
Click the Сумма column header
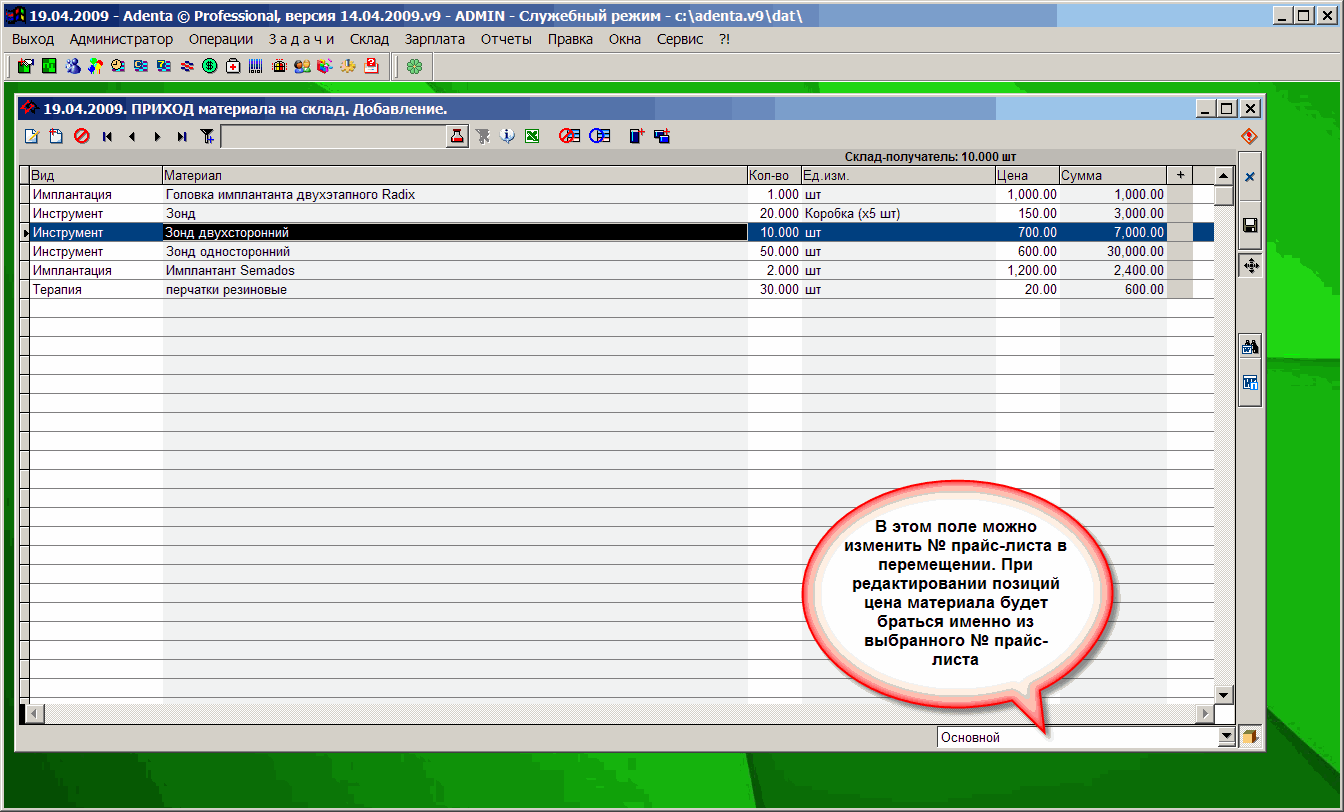pyautogui.click(x=1112, y=175)
